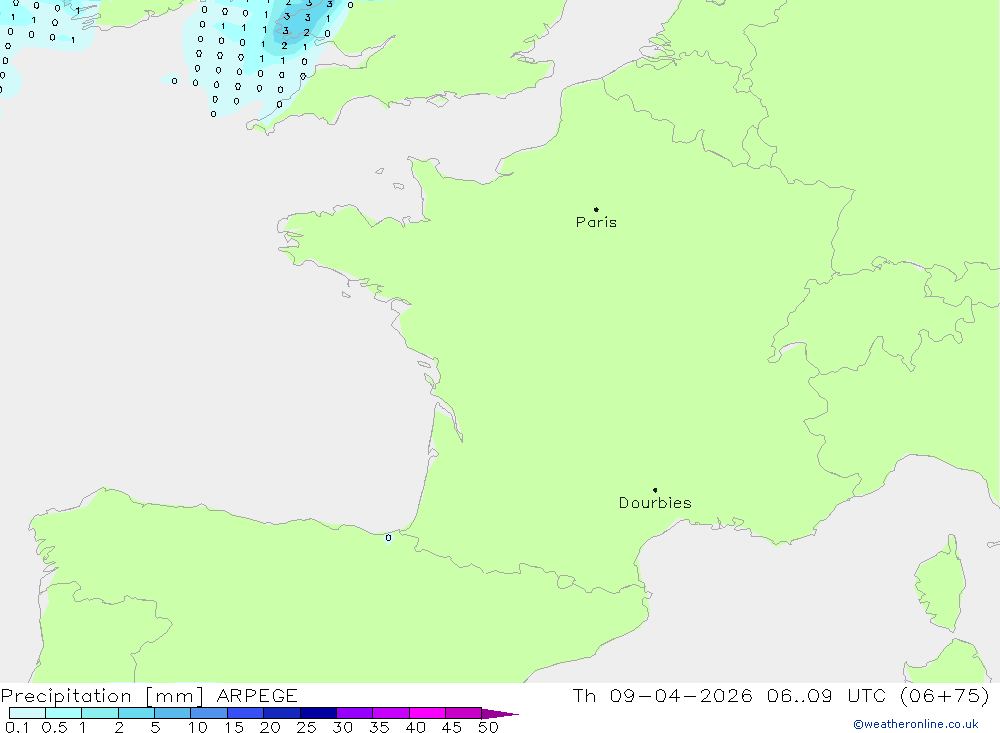Pick the legend swatch between 0.5 and 1
The image size is (1000, 733).
click(64, 713)
